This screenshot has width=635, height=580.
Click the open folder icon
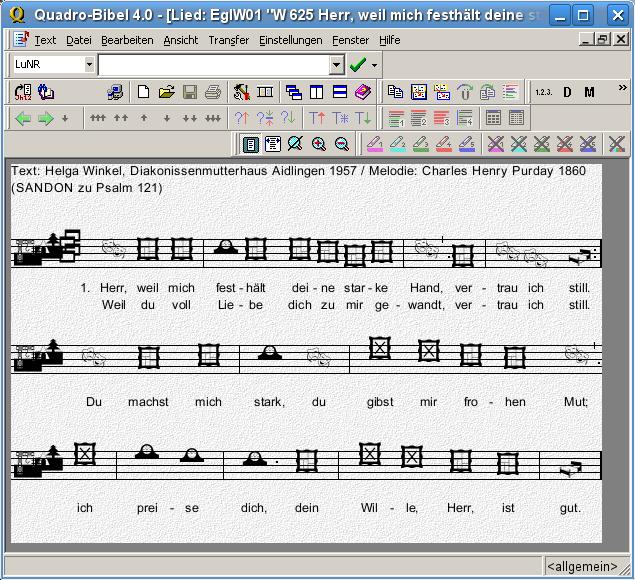coord(166,92)
